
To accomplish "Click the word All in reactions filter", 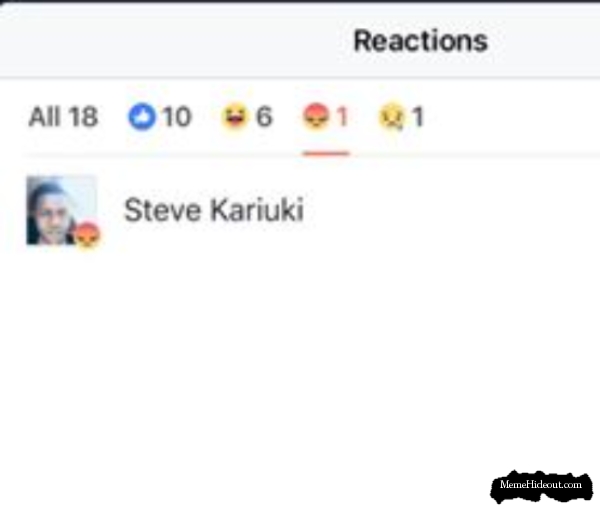I will (44, 117).
